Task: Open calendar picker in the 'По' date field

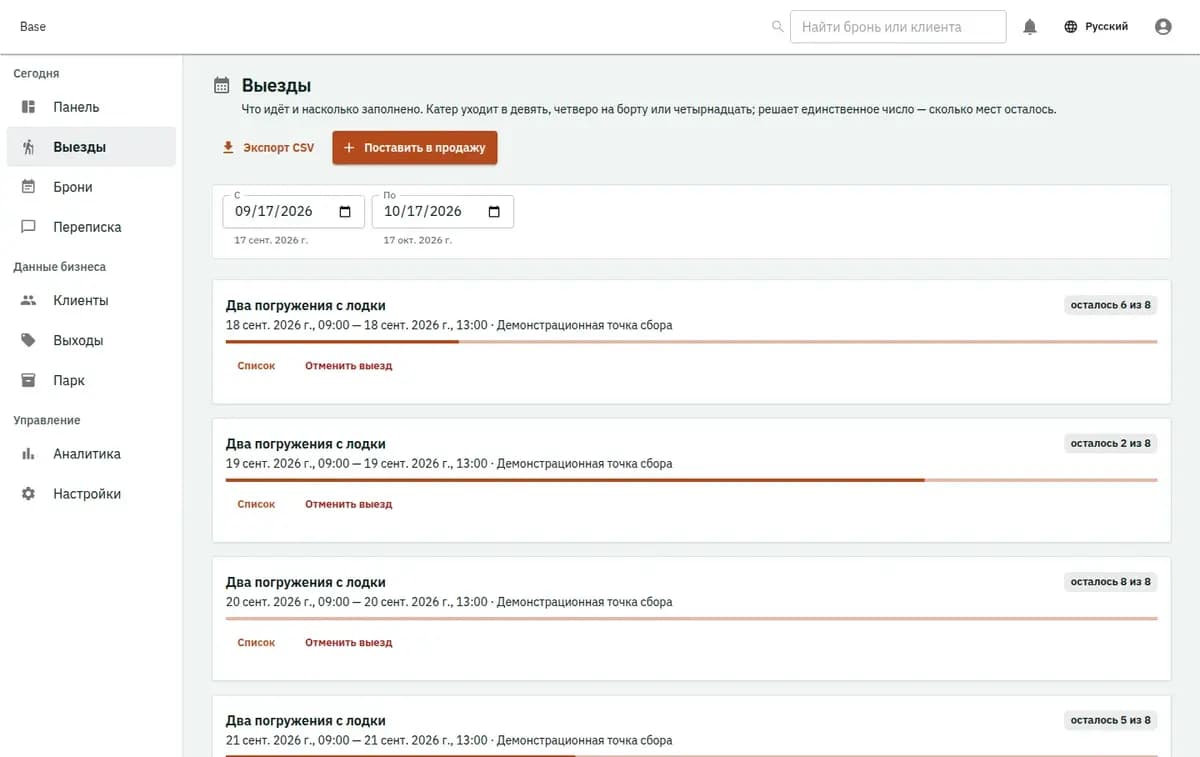Action: (494, 212)
